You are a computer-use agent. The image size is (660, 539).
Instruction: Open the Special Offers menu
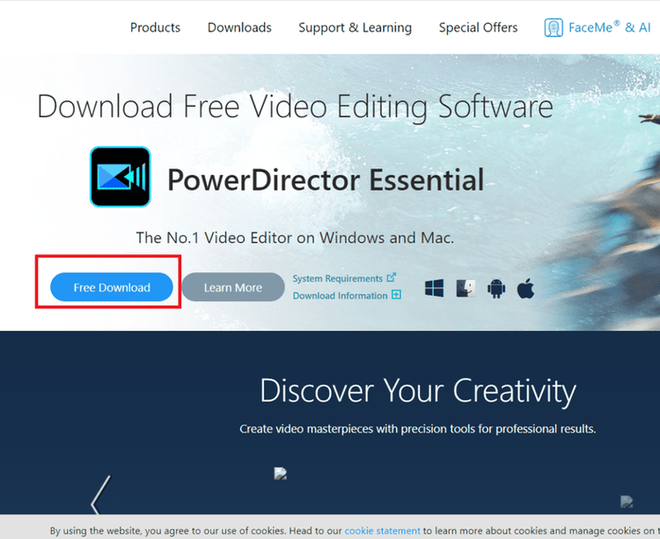[x=478, y=27]
